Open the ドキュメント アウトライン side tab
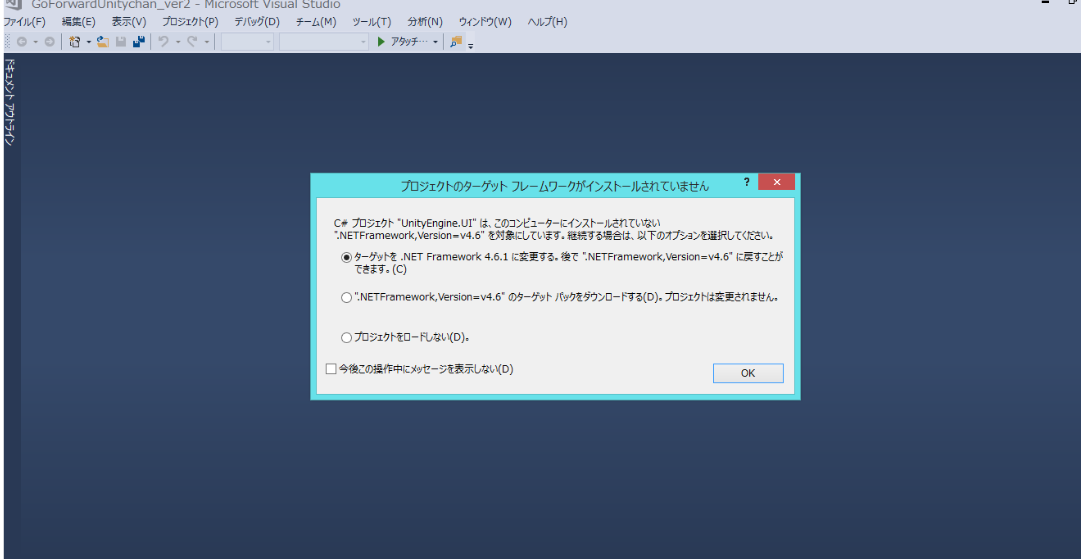 [x=10, y=102]
